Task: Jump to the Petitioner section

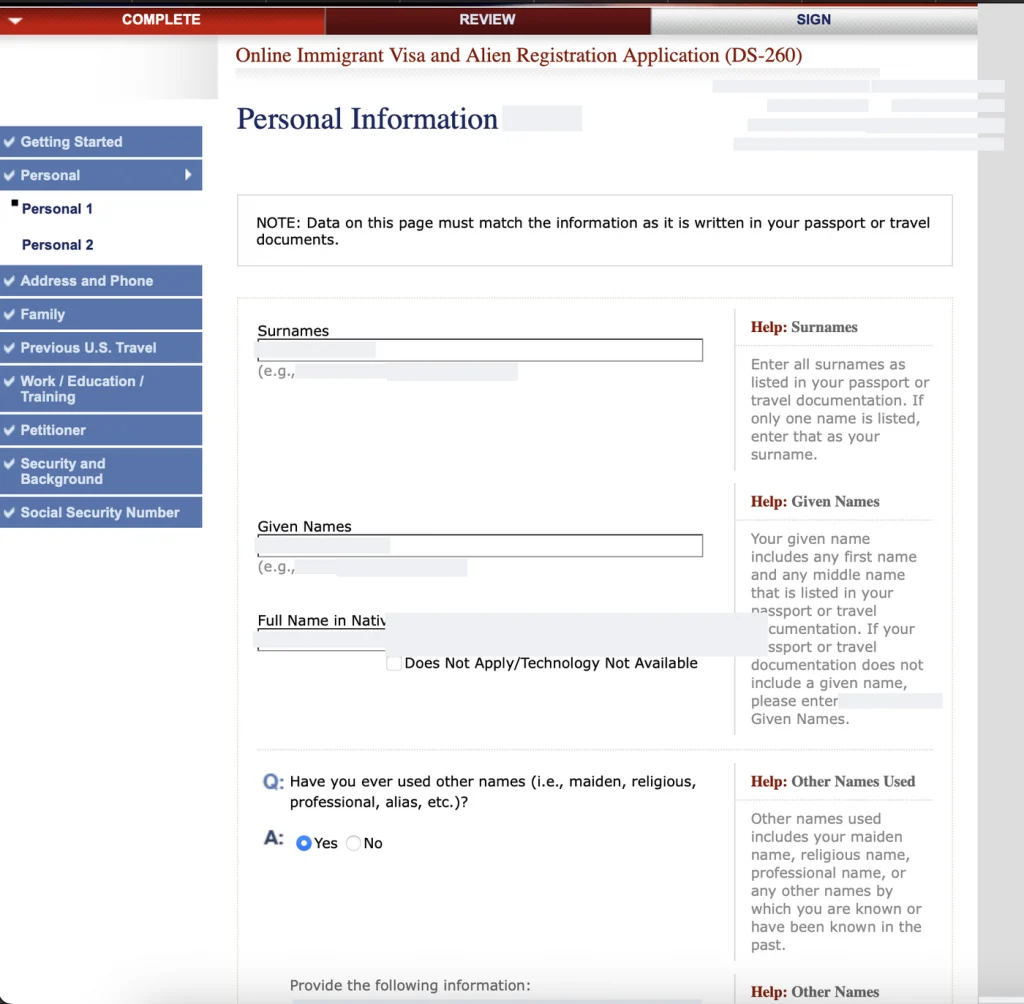Action: 101,430
